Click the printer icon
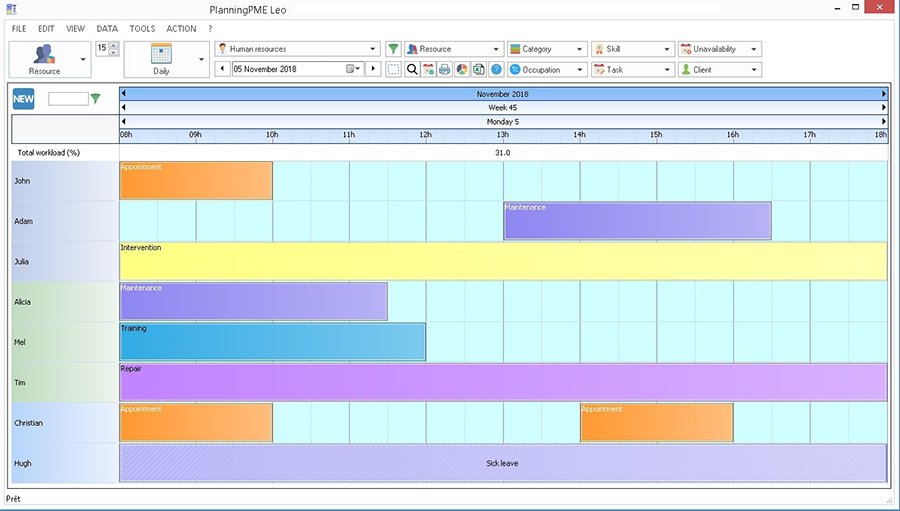900x511 pixels. pos(445,69)
